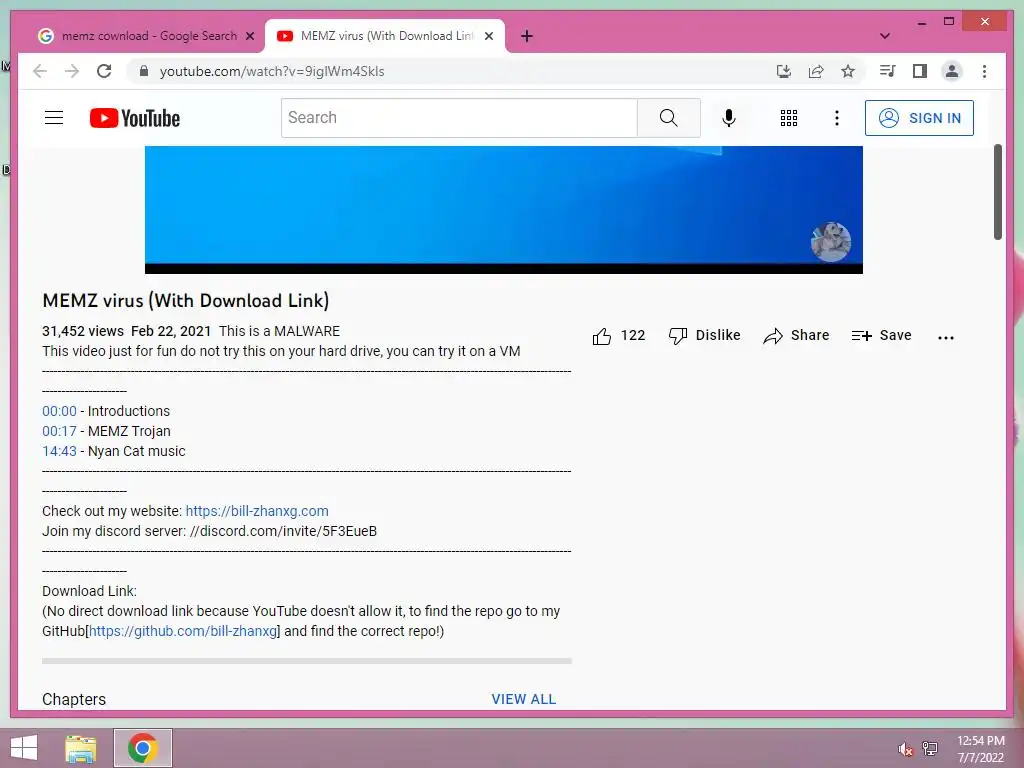Open Chrome profile avatar

(952, 71)
